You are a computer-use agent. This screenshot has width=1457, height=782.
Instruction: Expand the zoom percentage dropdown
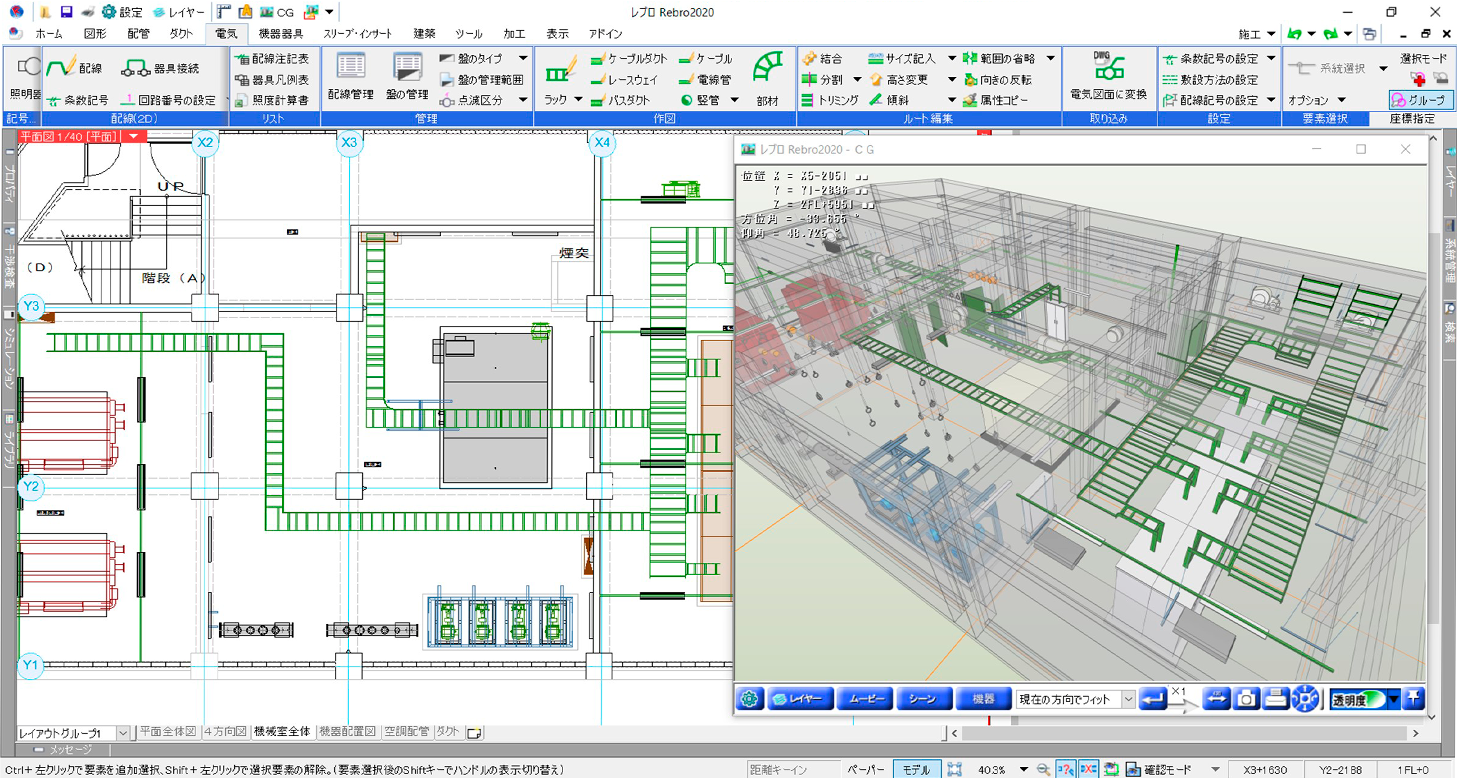click(1024, 770)
